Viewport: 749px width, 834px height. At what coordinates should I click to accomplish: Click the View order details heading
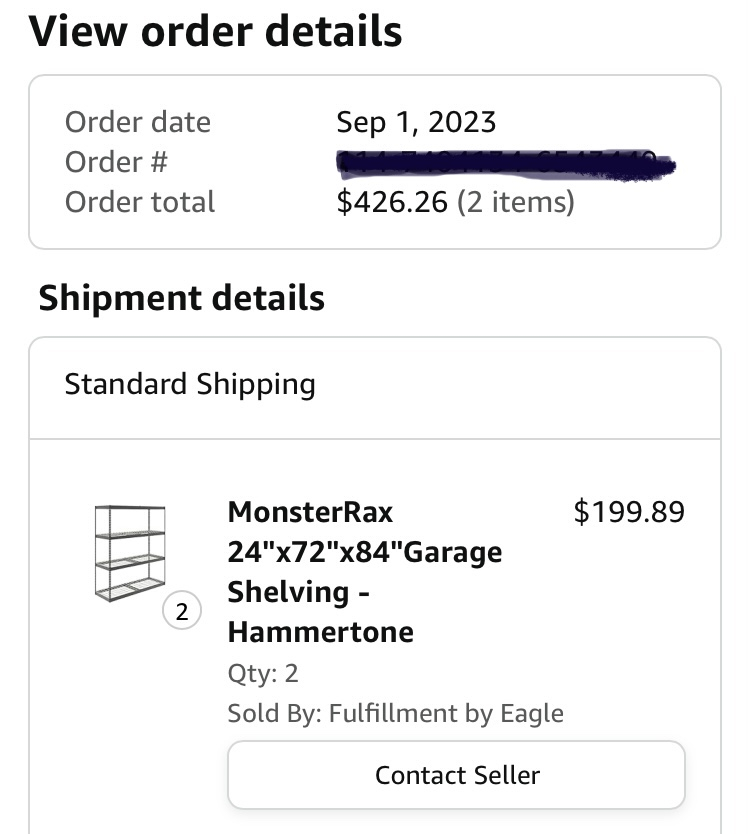click(215, 31)
